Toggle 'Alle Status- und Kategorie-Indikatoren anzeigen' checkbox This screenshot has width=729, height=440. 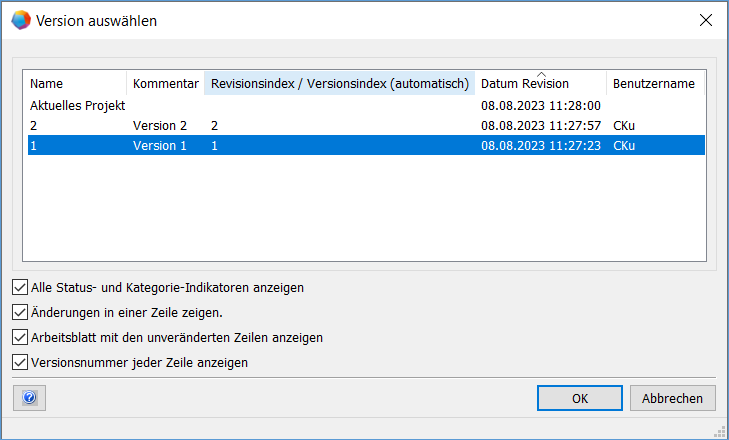(20, 287)
